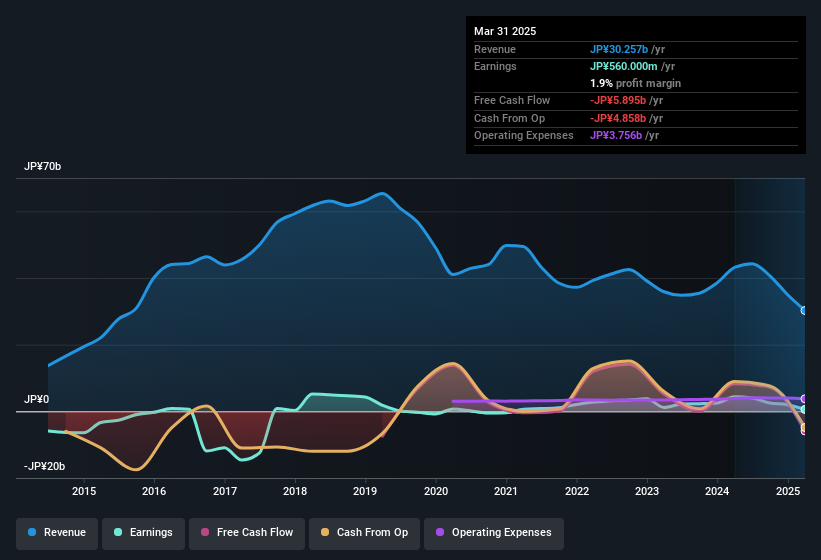Image resolution: width=821 pixels, height=560 pixels.
Task: Click the Revenue row label in tooltip
Action: point(495,49)
